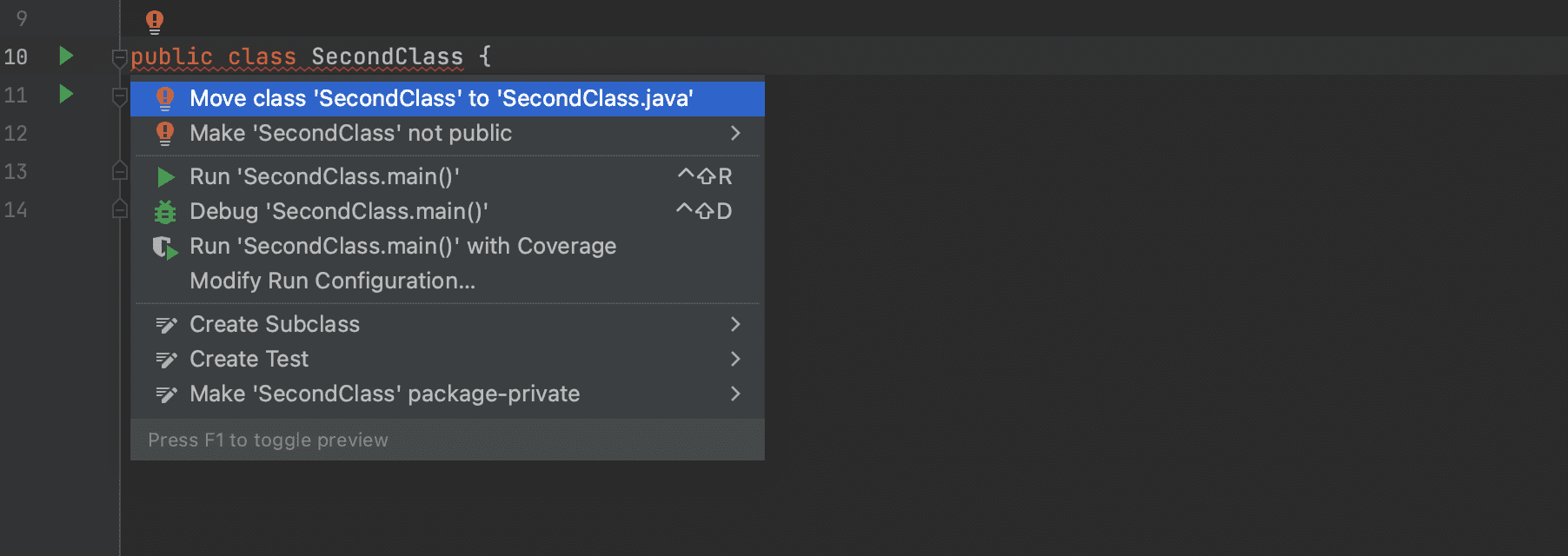
Task: Click the debug bug icon beside Debug 'SecondClass.main()'
Action: pyautogui.click(x=165, y=211)
